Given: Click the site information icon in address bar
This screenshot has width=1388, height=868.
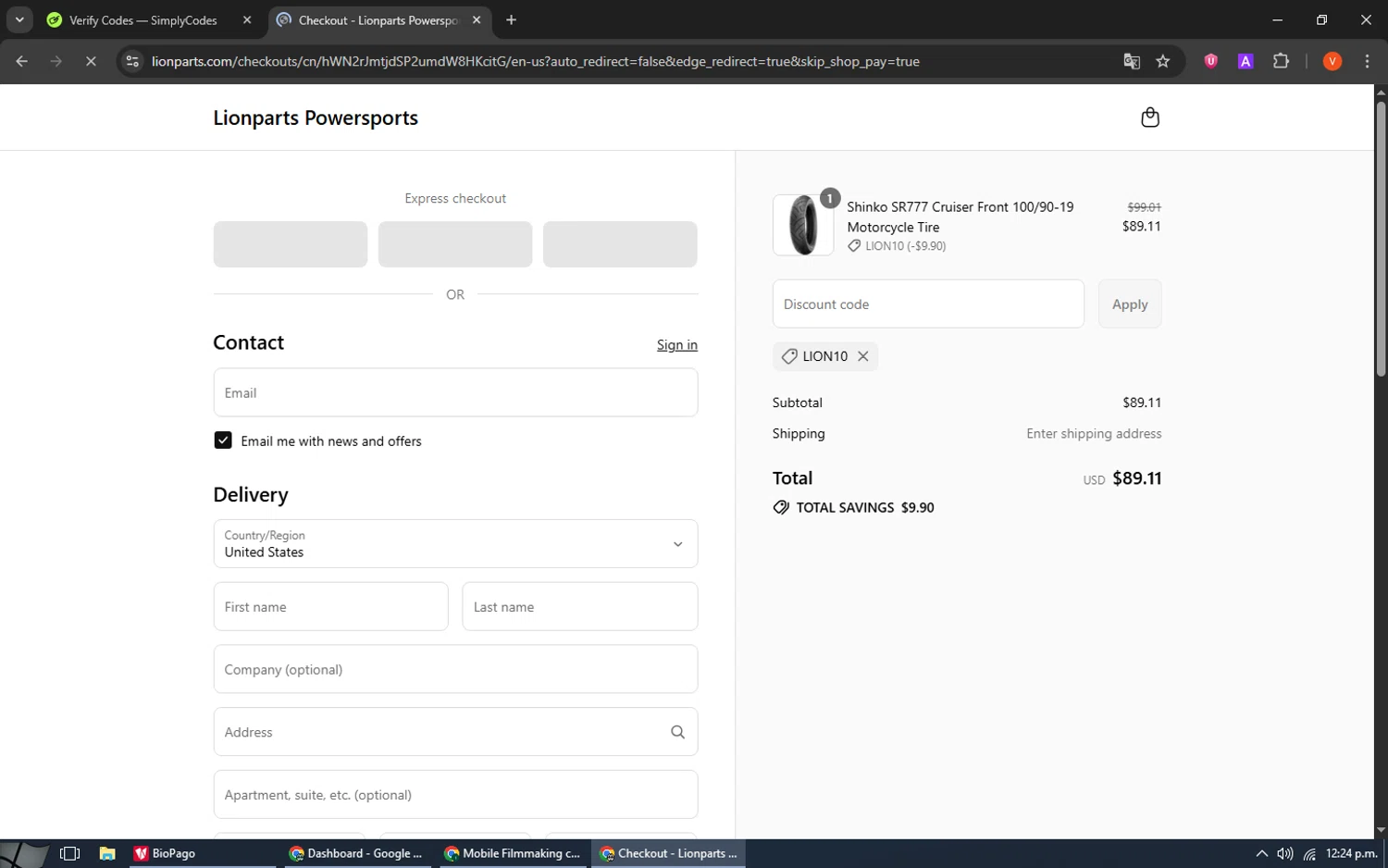Looking at the screenshot, I should pyautogui.click(x=132, y=61).
